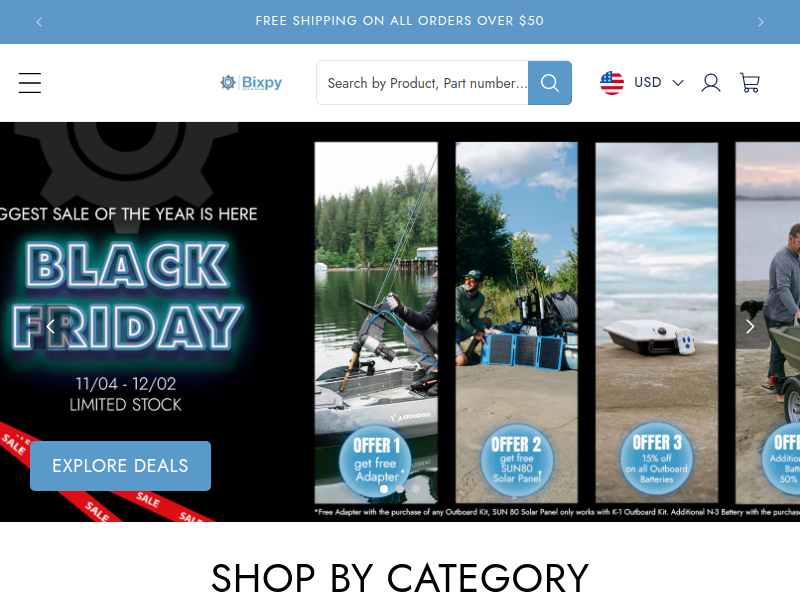Go to previous announcement in top bar
The image size is (800, 600).
click(x=39, y=22)
